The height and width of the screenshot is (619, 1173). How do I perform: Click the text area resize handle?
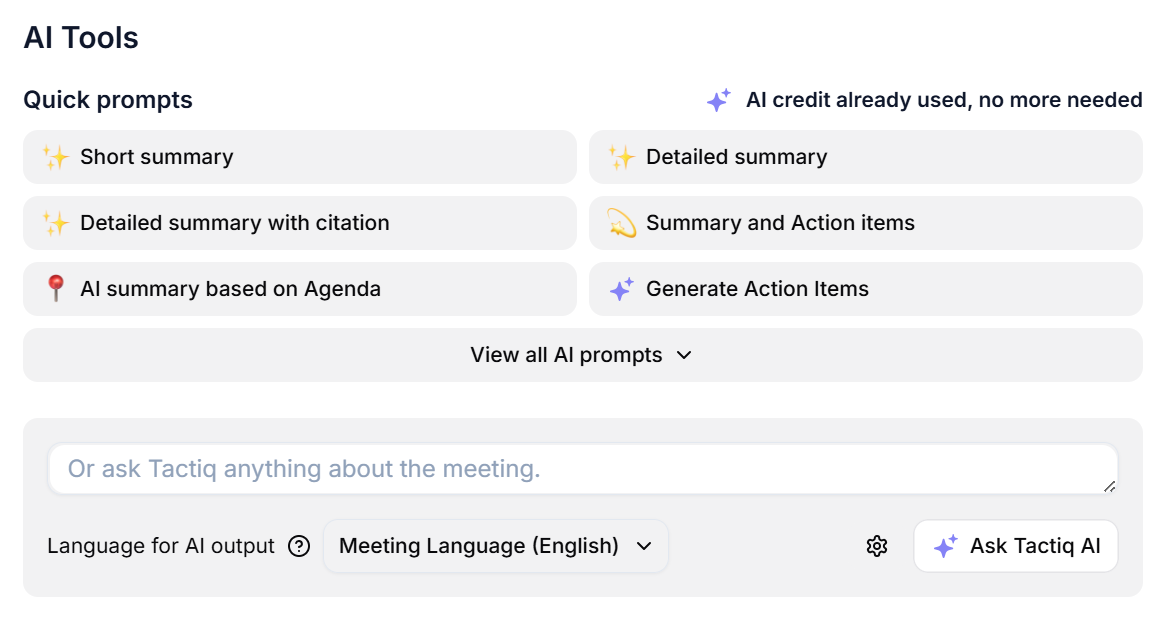pos(1109,486)
